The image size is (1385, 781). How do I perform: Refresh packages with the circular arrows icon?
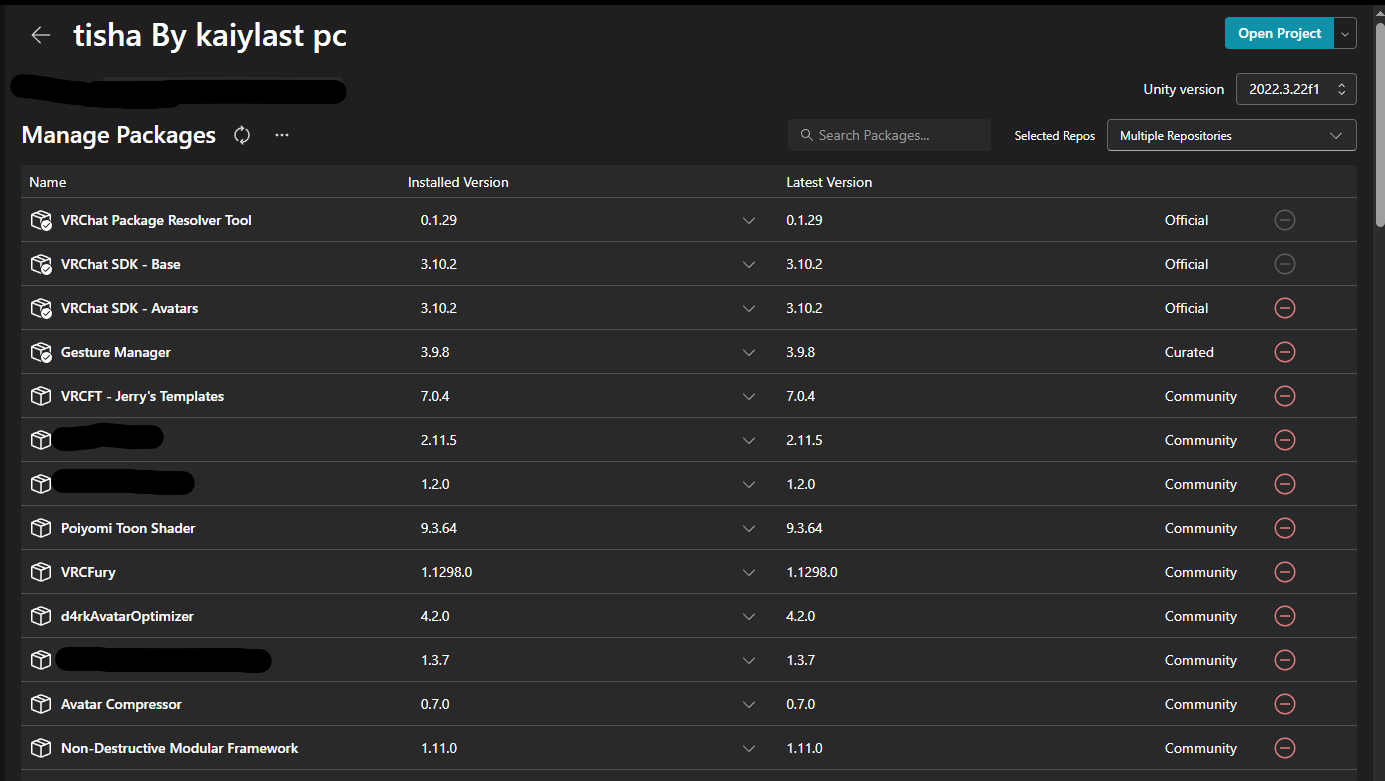242,135
